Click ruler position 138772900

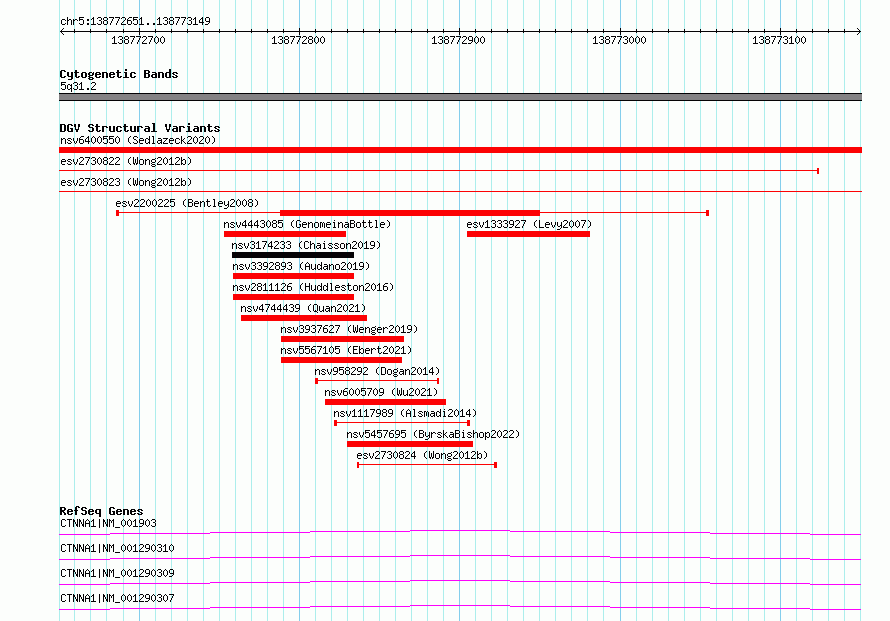(x=459, y=40)
